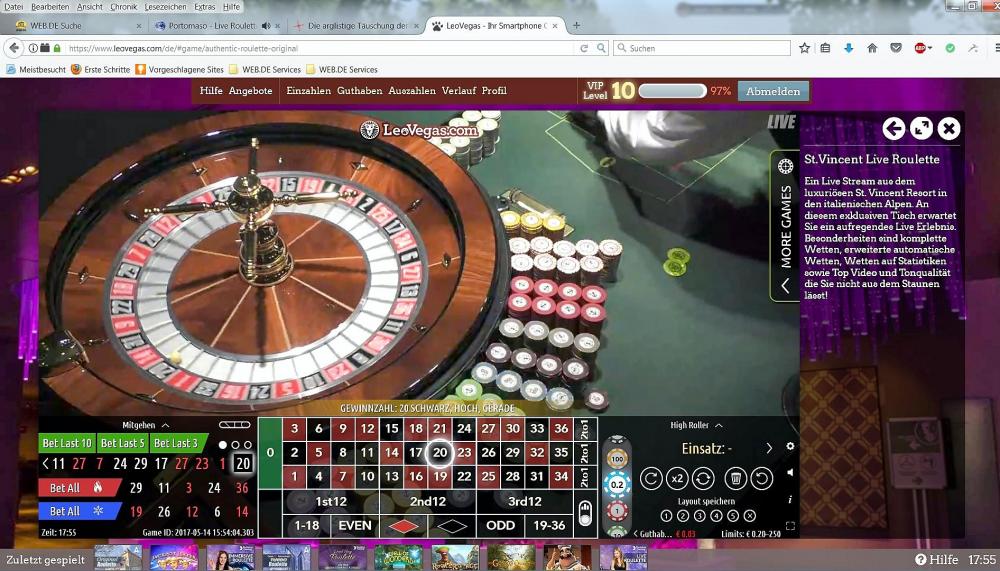Screen dimensions: 1000x571
Task: Open Angebote menu item
Action: [x=251, y=91]
